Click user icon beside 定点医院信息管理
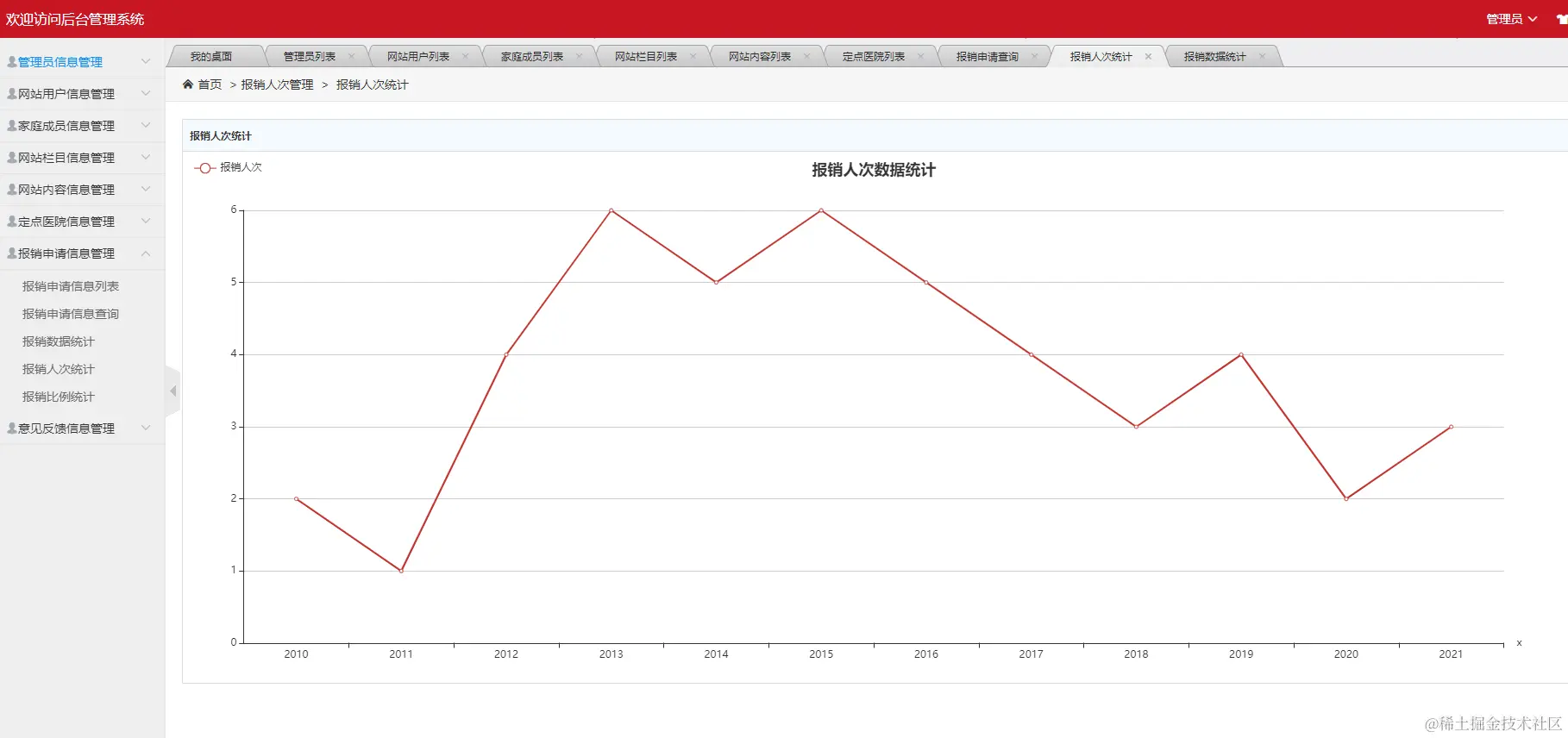 (x=11, y=222)
